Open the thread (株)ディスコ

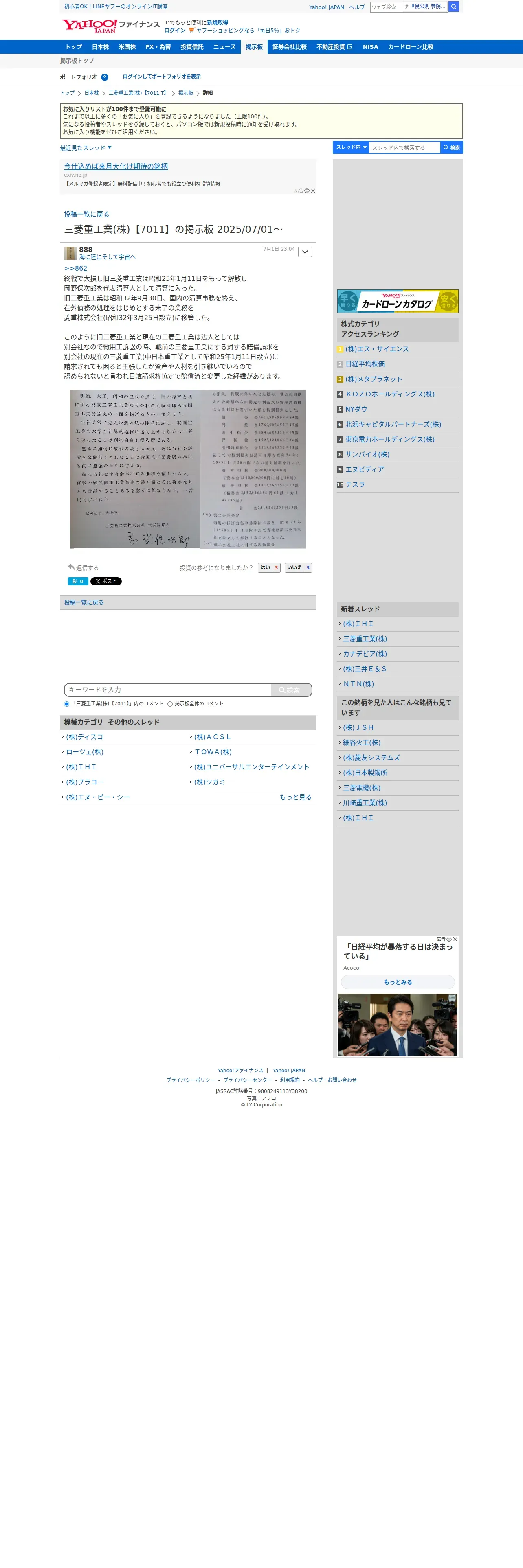[x=85, y=736]
